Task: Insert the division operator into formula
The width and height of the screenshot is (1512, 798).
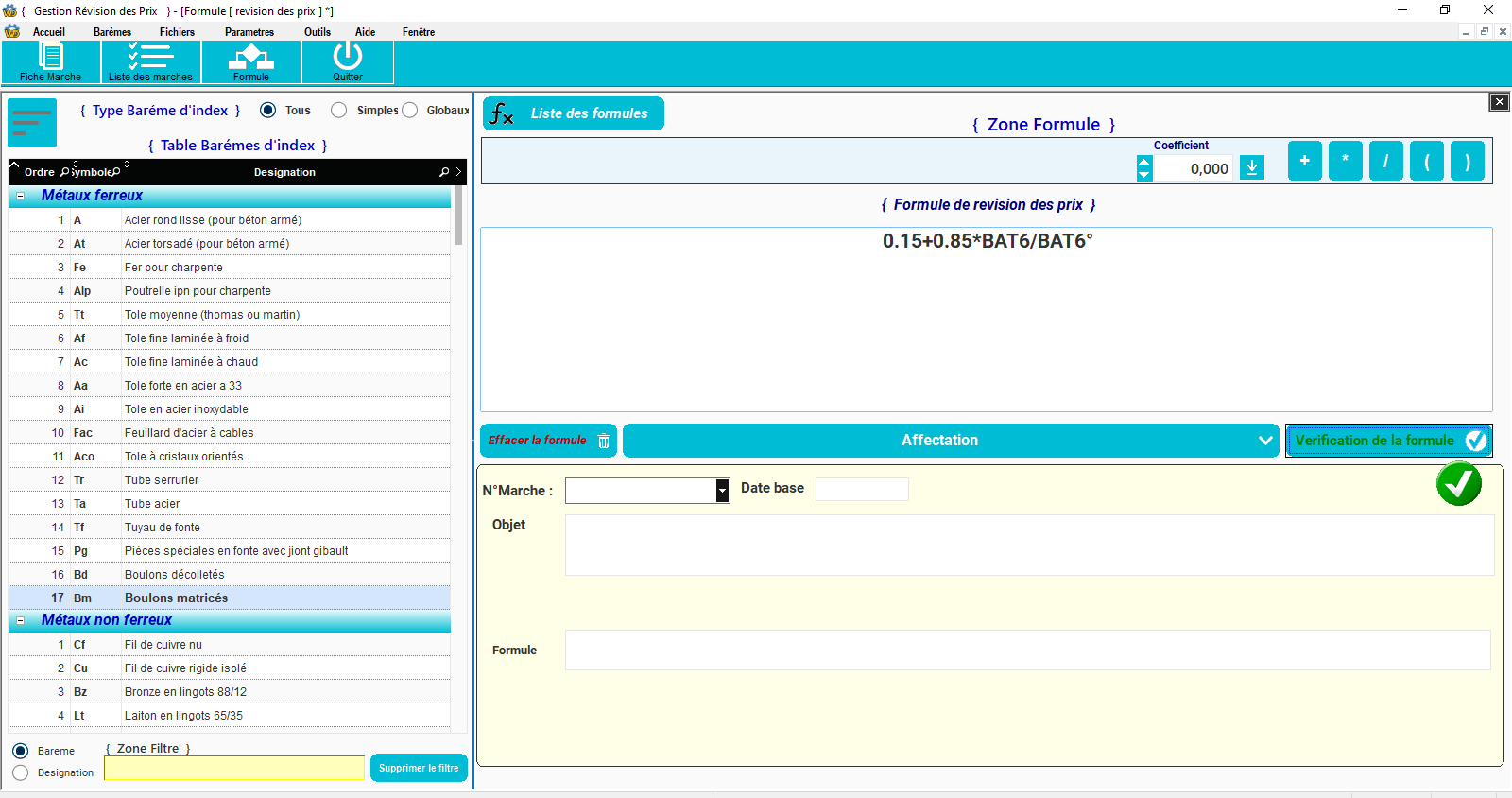Action: (1385, 161)
